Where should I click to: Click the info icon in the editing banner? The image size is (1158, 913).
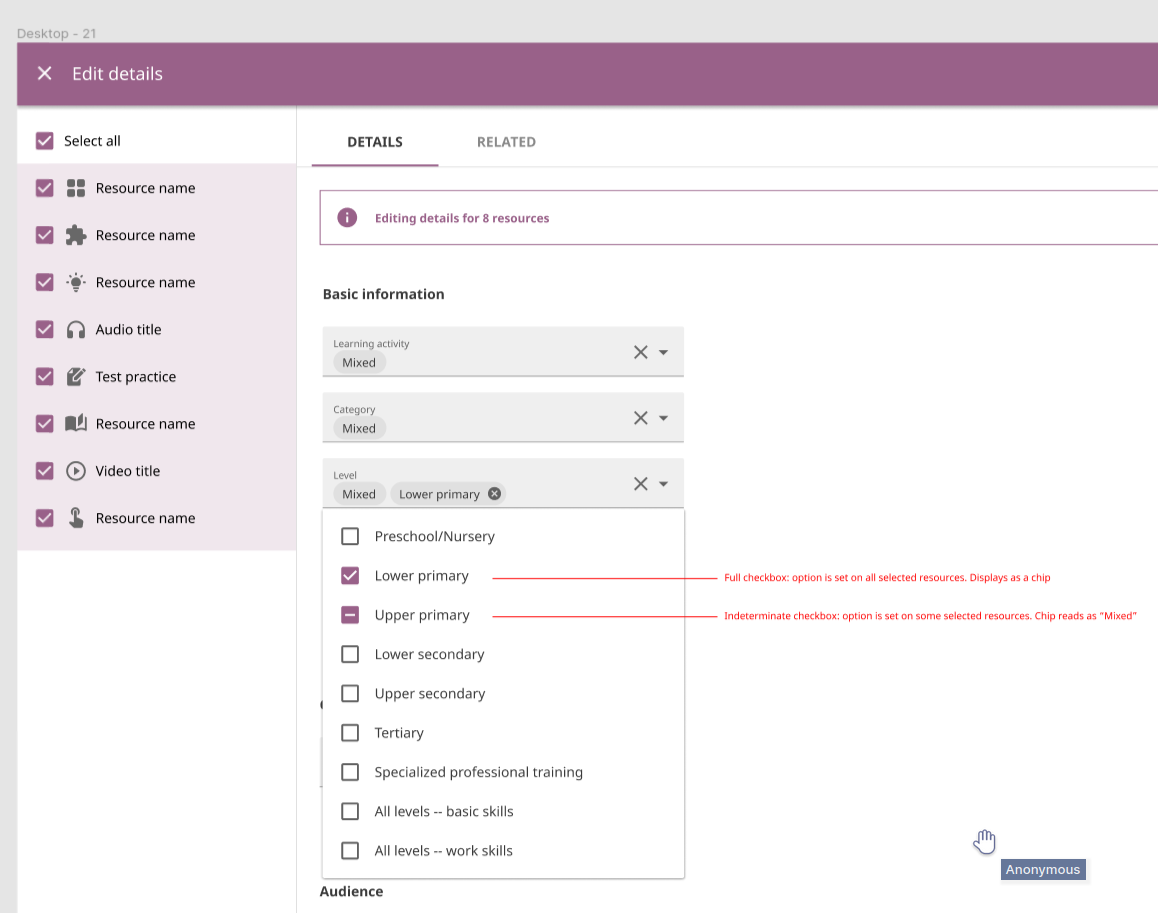[345, 217]
